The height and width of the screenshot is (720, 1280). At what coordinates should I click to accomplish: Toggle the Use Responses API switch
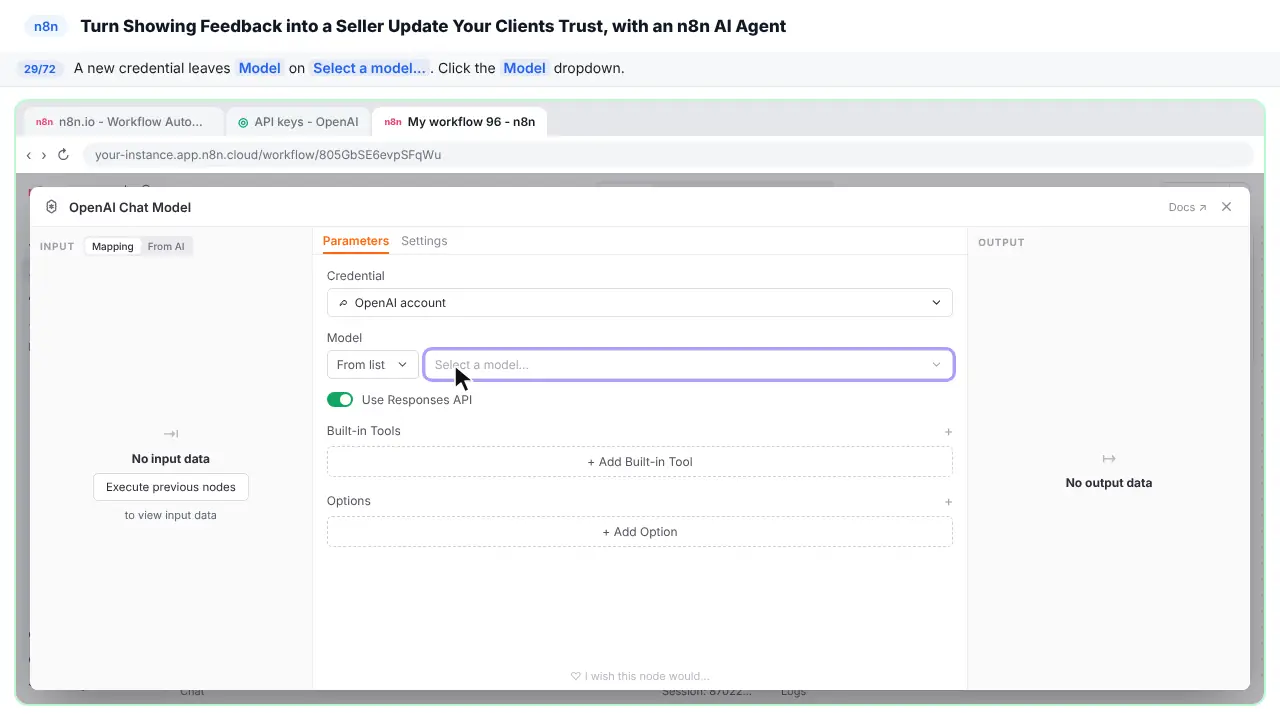point(340,400)
